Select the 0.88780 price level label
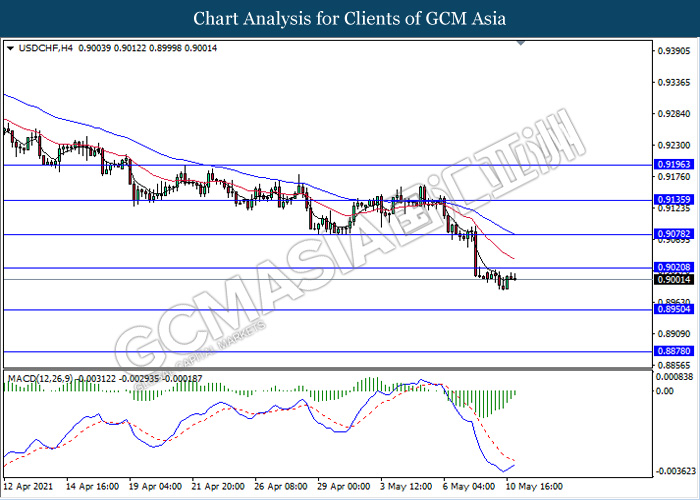This screenshot has height=500, width=700. pos(674,351)
